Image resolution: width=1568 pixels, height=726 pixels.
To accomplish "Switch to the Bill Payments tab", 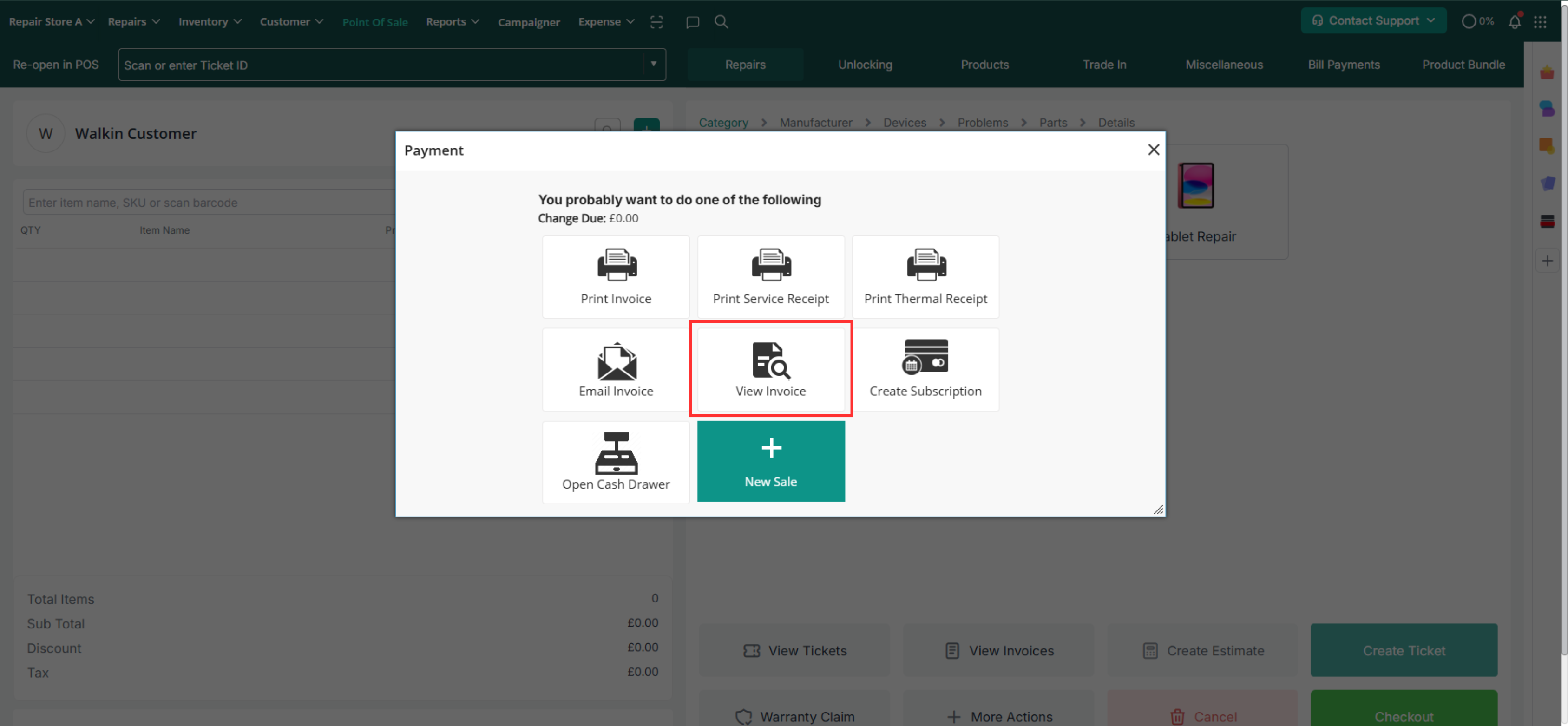I will click(1344, 65).
